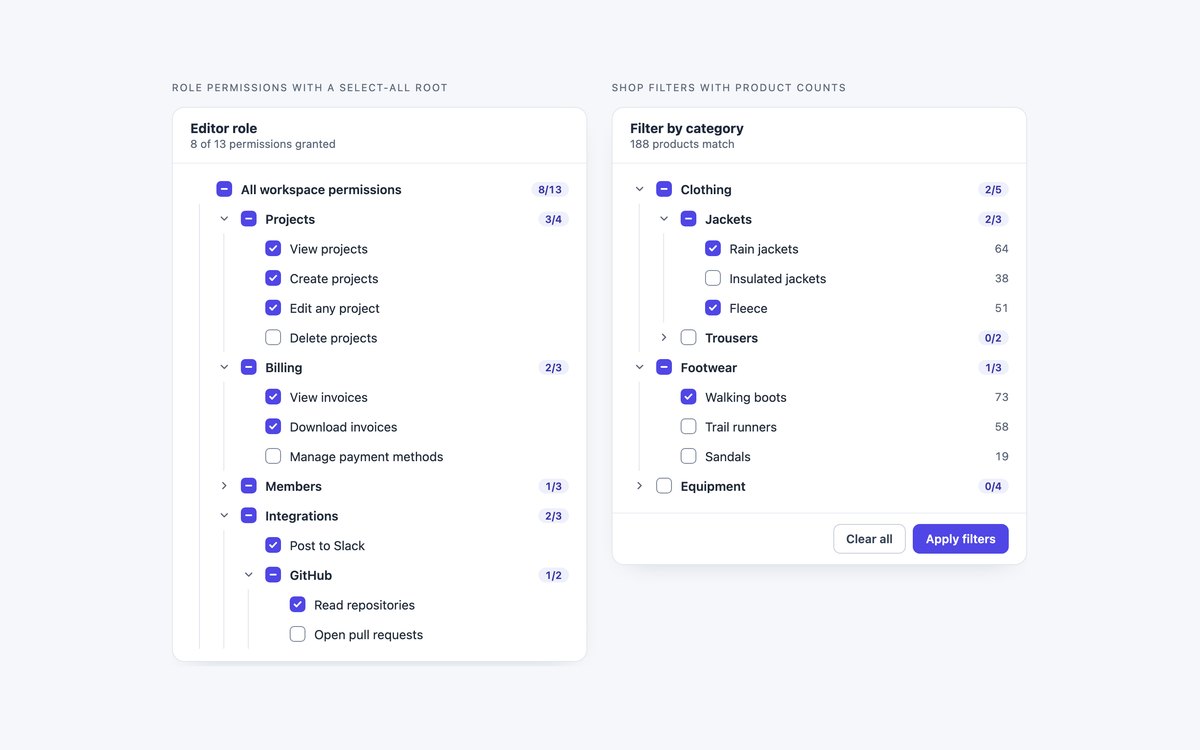Click the Rain jackets count 64
This screenshot has width=1200, height=750.
pos(1001,249)
